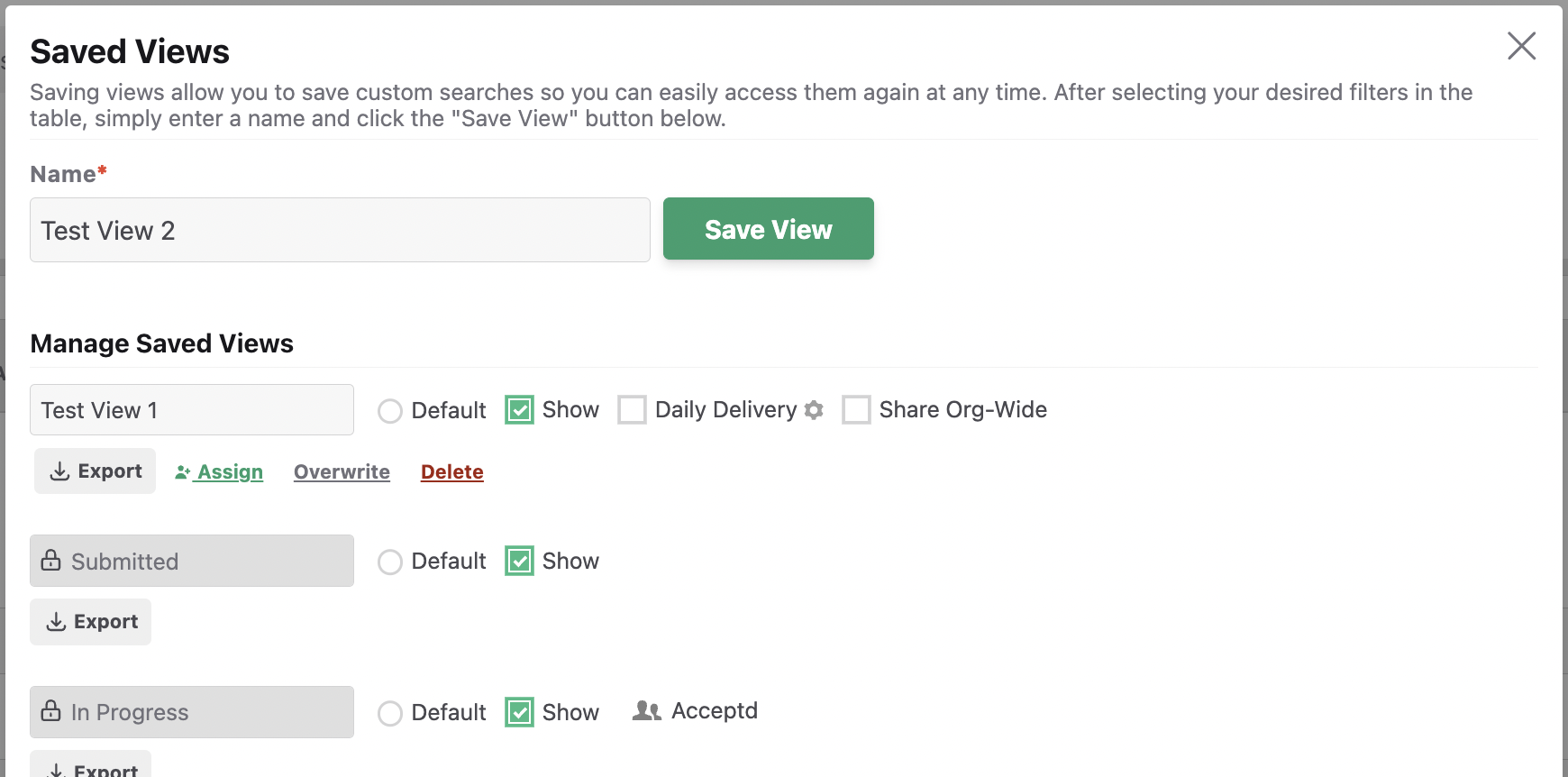
Task: Overwrite Test View 1 with current filters
Action: [x=342, y=471]
